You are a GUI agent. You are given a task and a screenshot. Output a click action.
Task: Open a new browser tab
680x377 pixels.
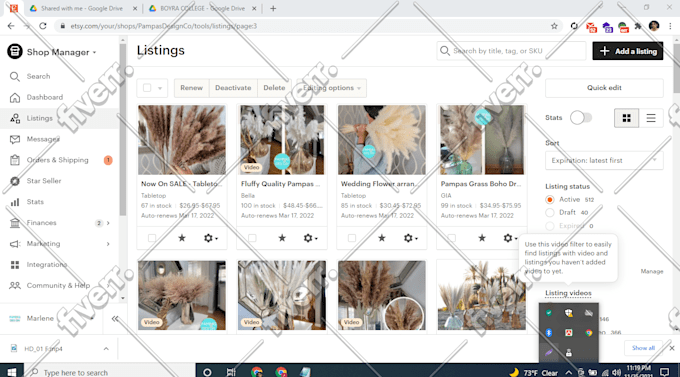(273, 8)
